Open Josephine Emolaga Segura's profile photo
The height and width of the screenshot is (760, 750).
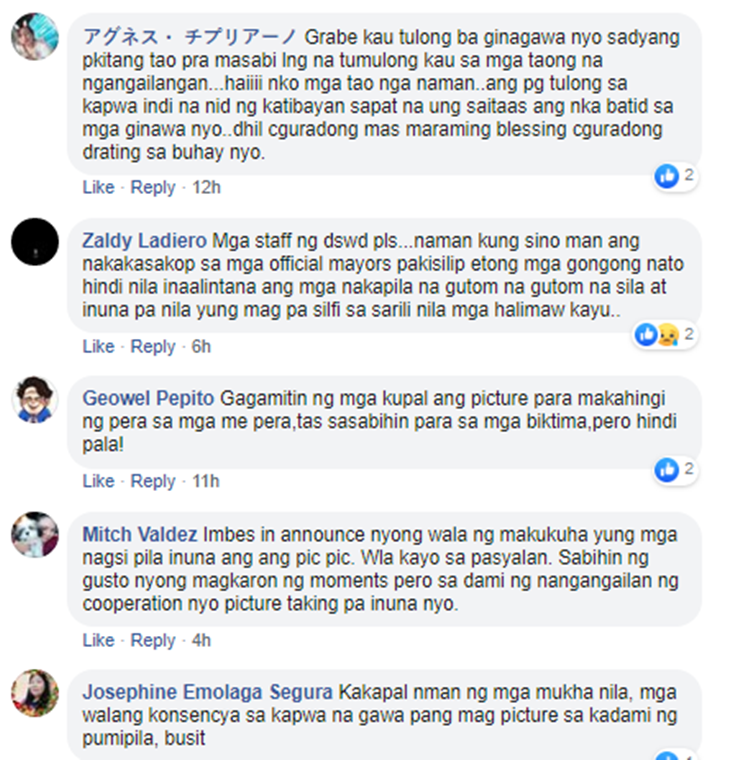pyautogui.click(x=35, y=693)
